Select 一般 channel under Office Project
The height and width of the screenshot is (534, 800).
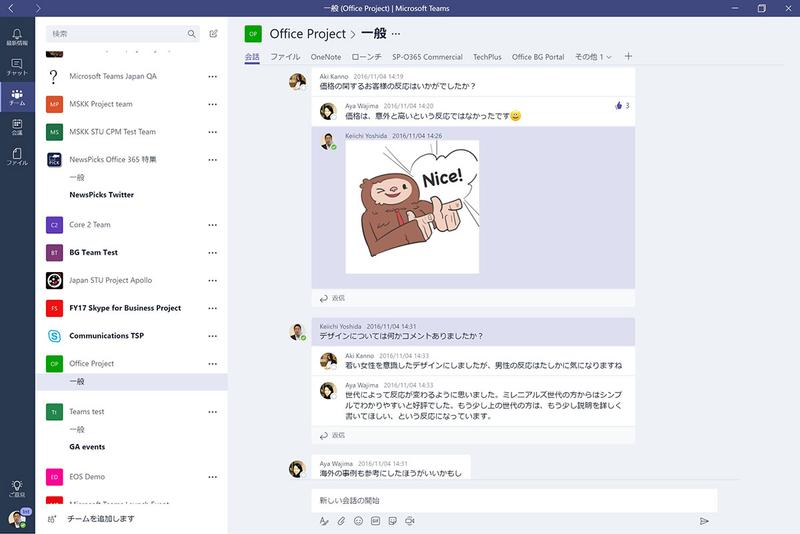132,382
